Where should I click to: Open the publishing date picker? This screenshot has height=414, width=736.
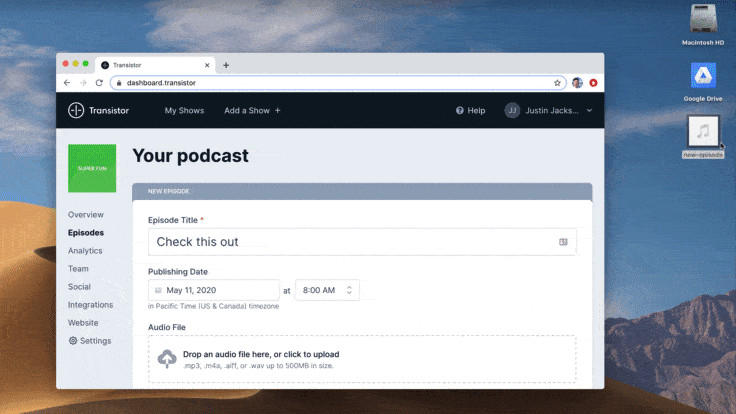click(213, 290)
